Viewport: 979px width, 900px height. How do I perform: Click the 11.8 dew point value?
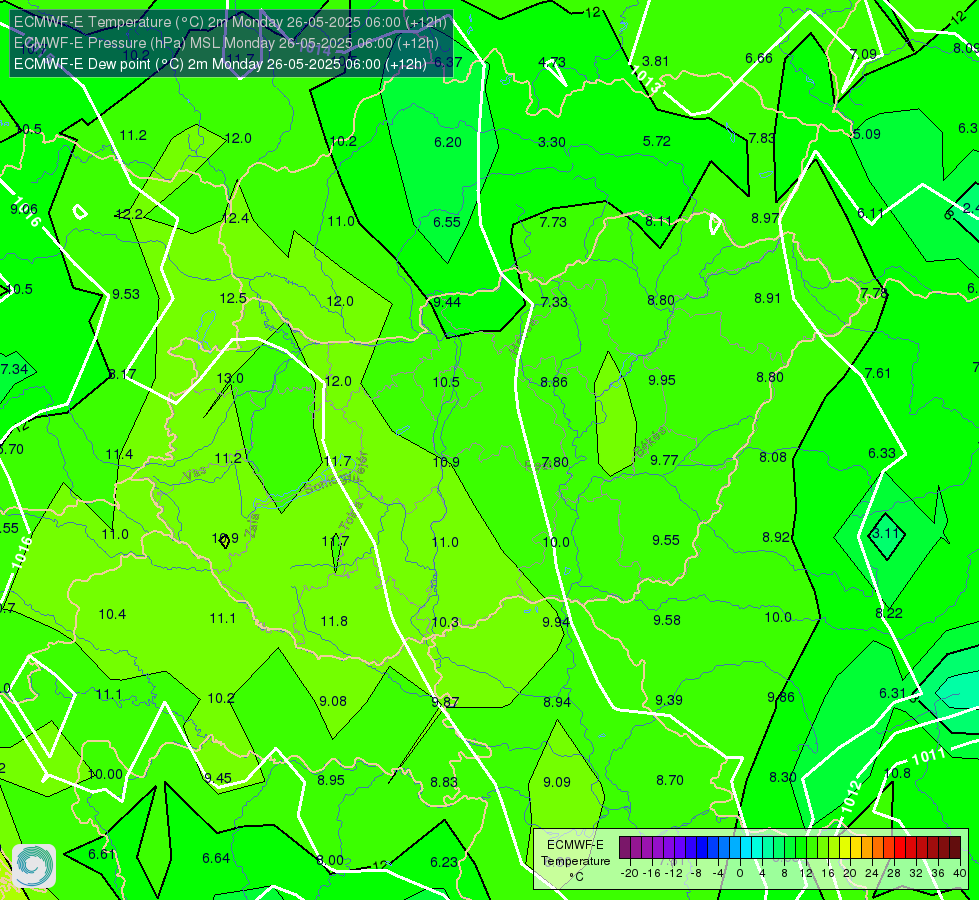pyautogui.click(x=334, y=621)
